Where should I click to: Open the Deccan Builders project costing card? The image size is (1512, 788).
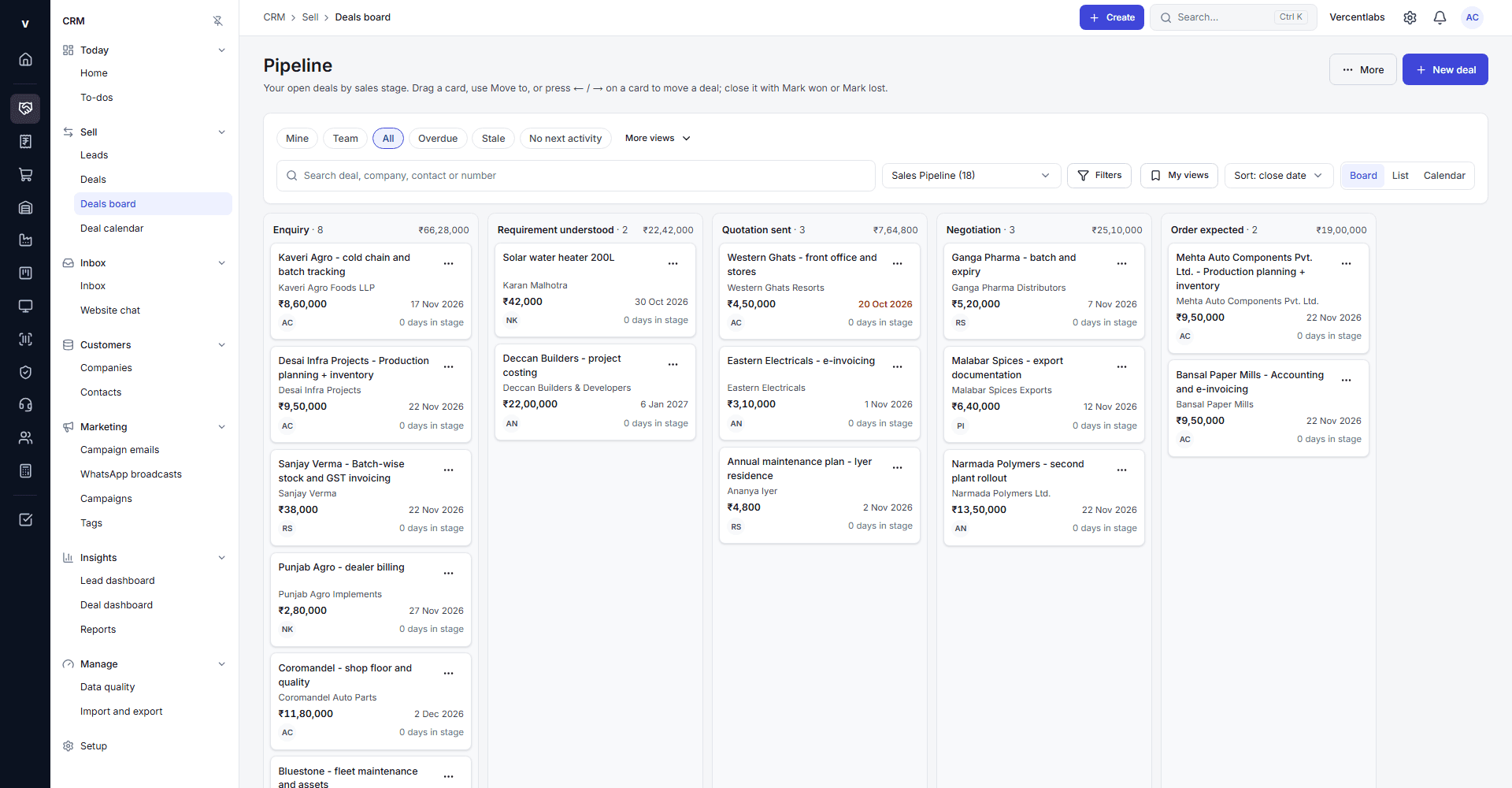tap(595, 392)
